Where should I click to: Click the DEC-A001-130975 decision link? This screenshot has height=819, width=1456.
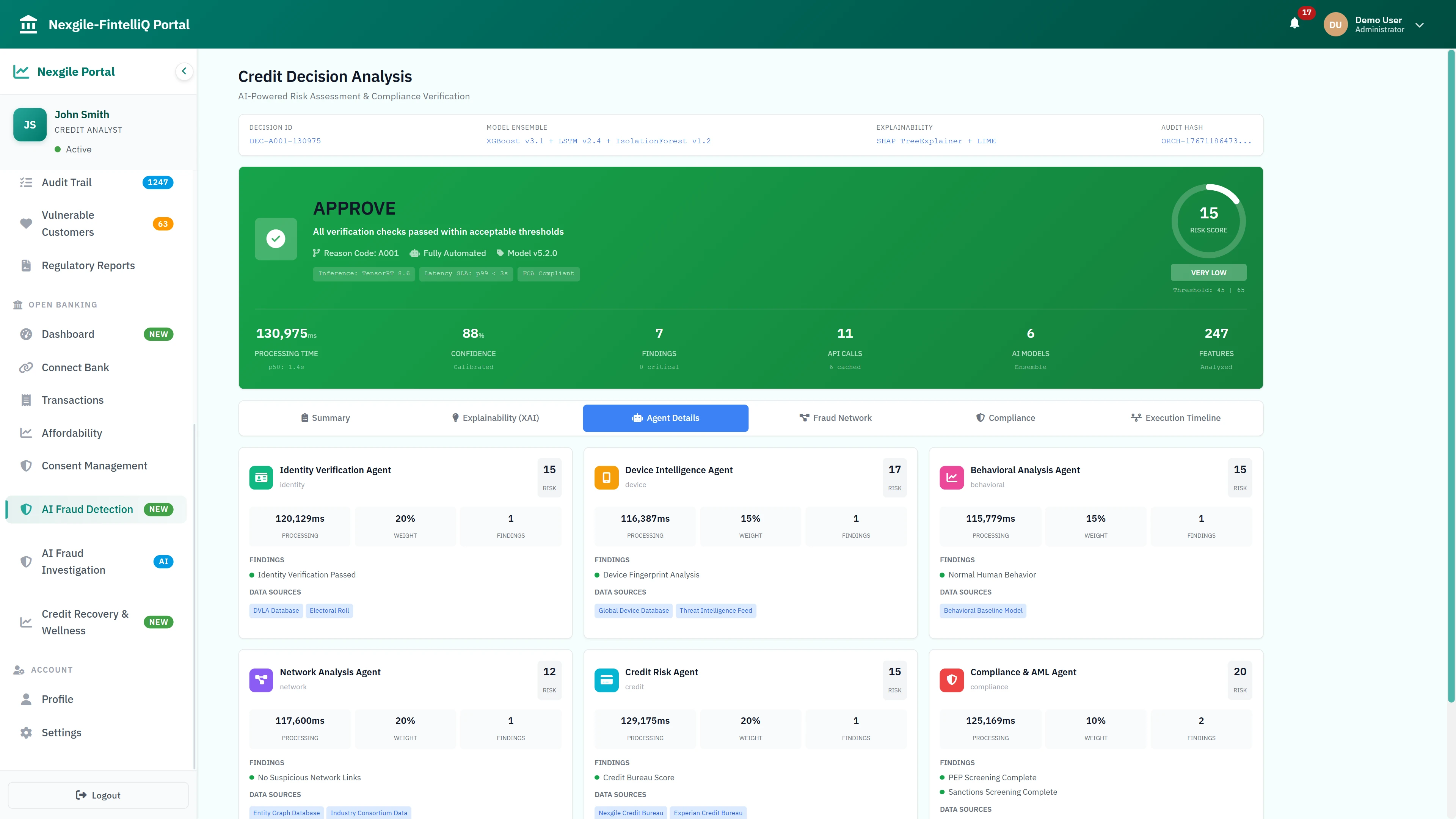coord(285,141)
